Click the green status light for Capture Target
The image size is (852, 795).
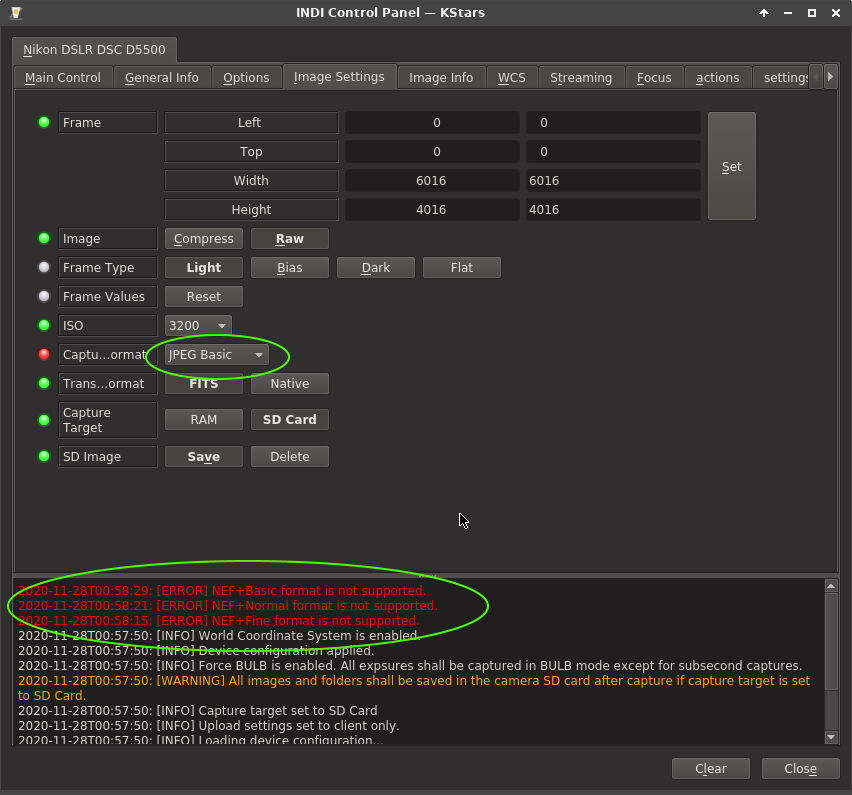coord(44,420)
